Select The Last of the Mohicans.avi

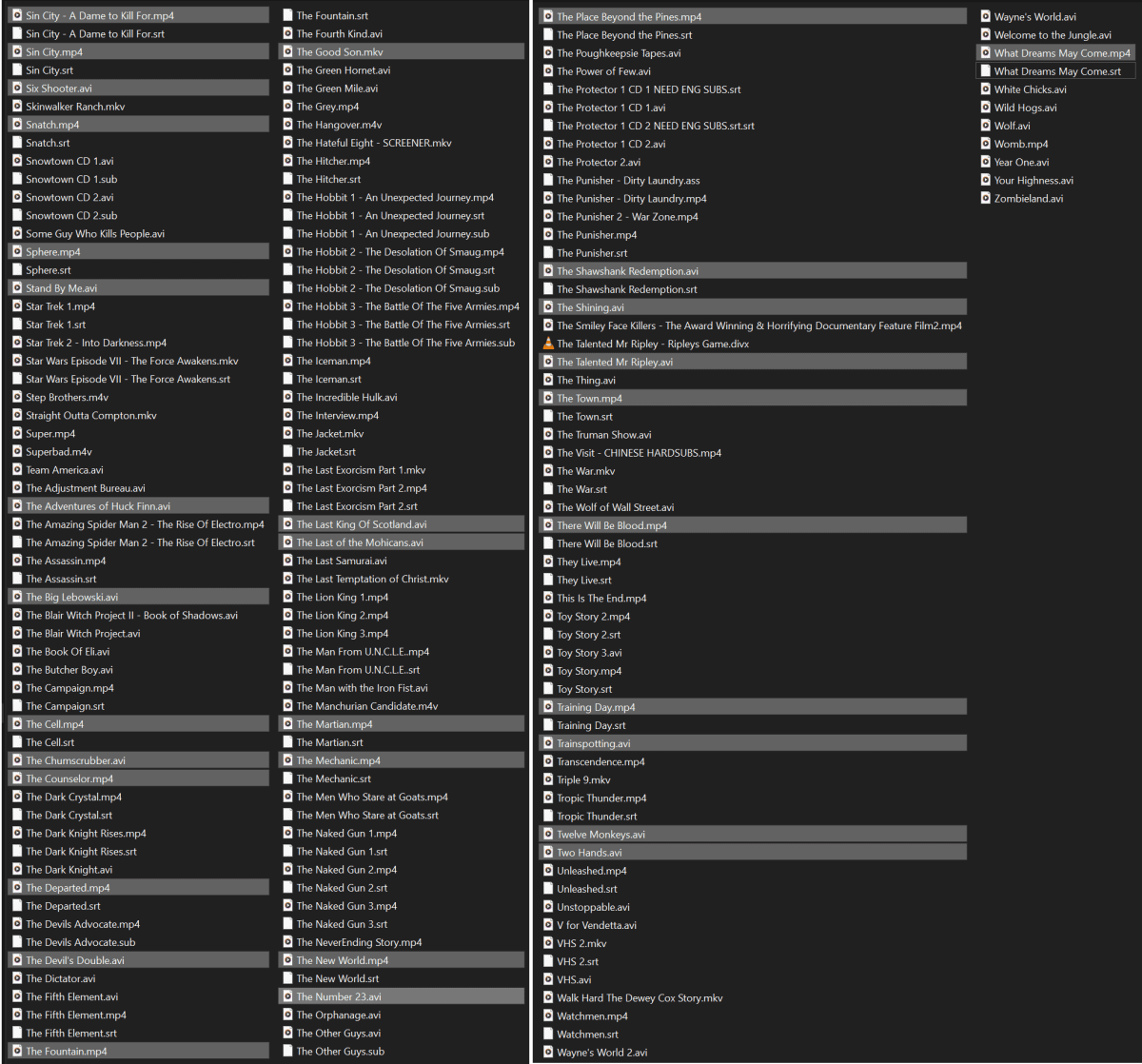click(x=402, y=542)
